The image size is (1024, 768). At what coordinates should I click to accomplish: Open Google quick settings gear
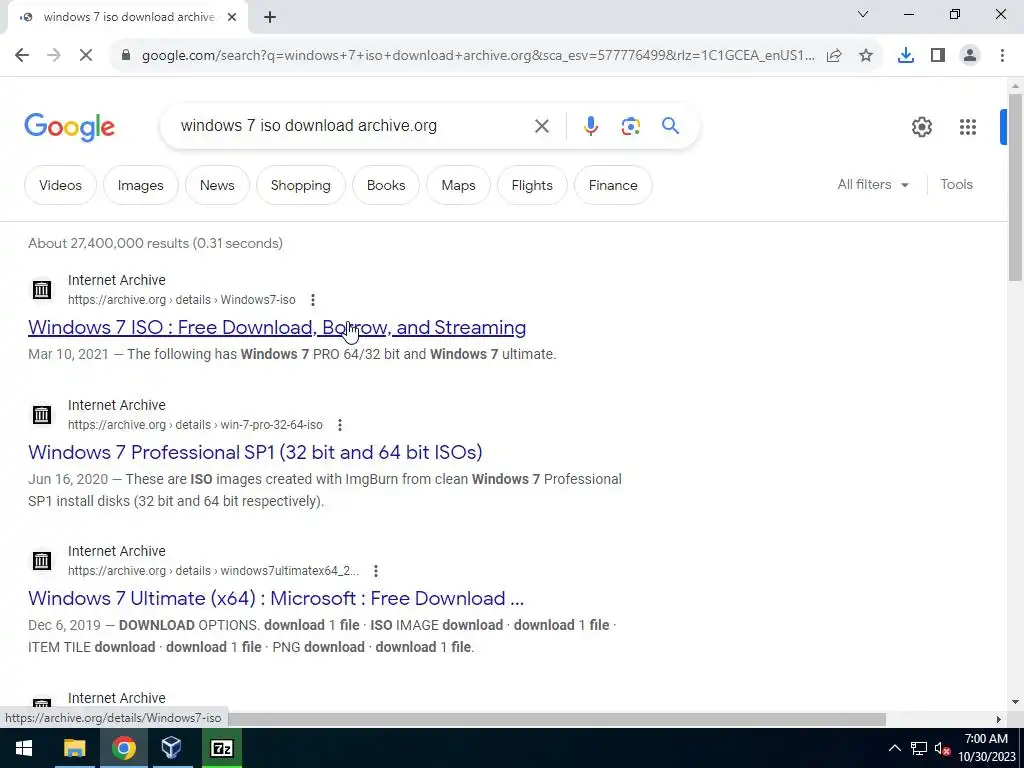pyautogui.click(x=921, y=127)
